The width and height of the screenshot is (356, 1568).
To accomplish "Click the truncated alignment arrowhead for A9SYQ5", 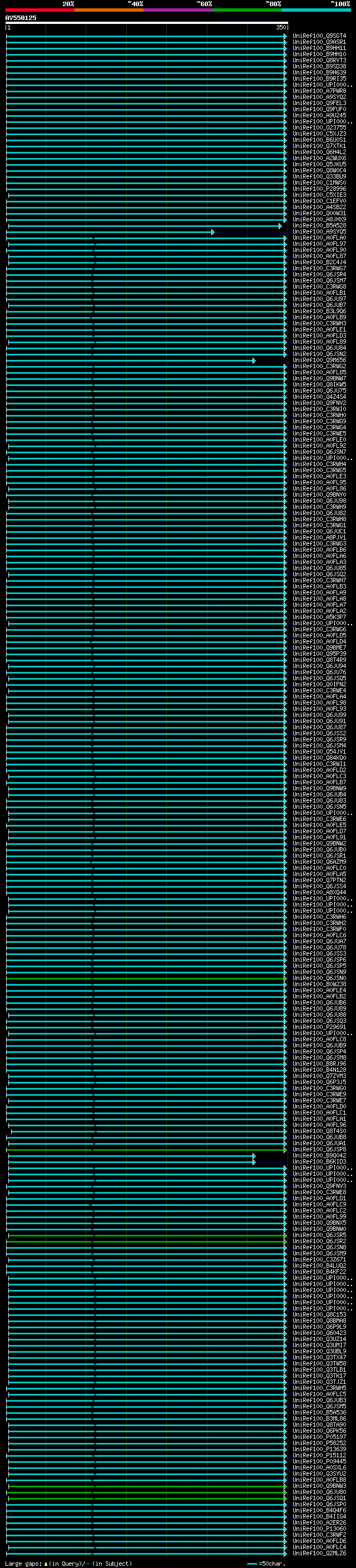I will tap(212, 232).
